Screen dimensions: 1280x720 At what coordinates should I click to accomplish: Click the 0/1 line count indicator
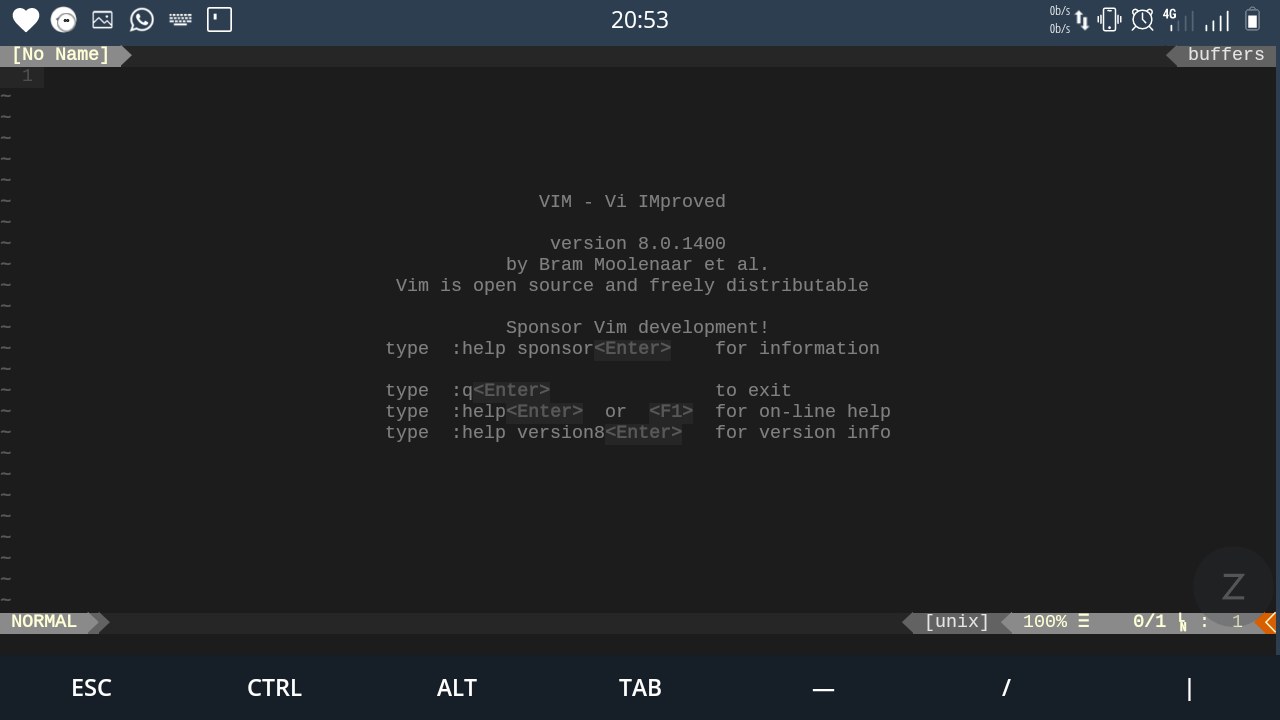1149,622
